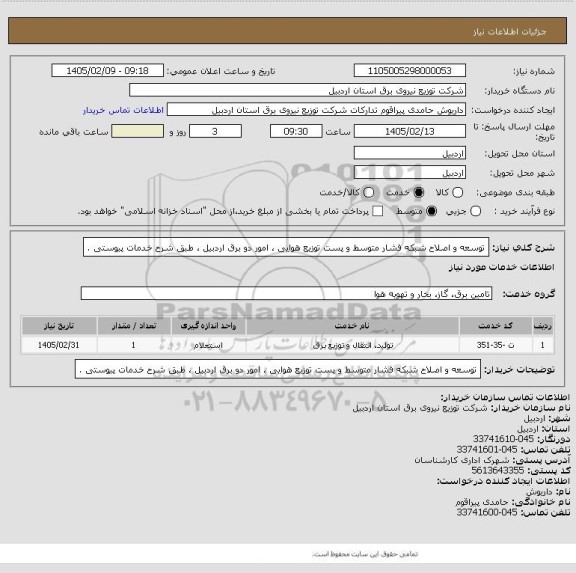Click the request creator name field
The width and height of the screenshot is (576, 573).
click(x=316, y=110)
